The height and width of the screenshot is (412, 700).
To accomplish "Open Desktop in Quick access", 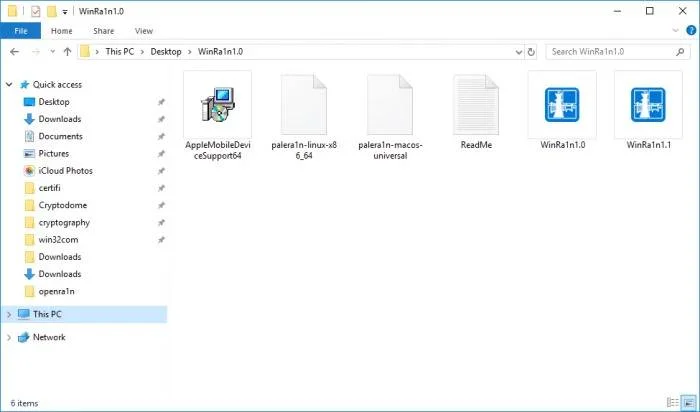I will [x=54, y=102].
